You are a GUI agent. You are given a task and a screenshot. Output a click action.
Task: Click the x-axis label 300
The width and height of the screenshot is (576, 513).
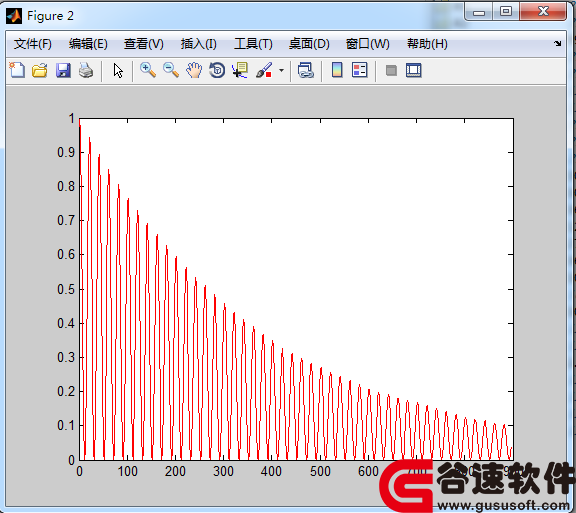(x=223, y=471)
